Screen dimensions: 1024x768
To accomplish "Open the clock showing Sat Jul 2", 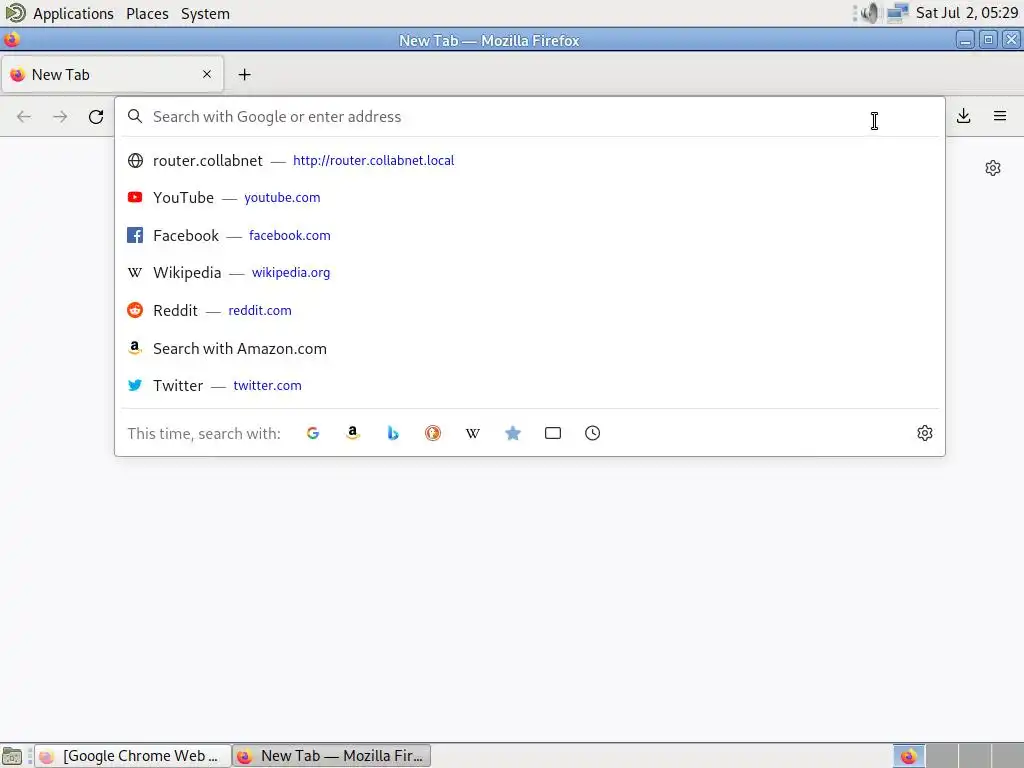I will [x=967, y=12].
